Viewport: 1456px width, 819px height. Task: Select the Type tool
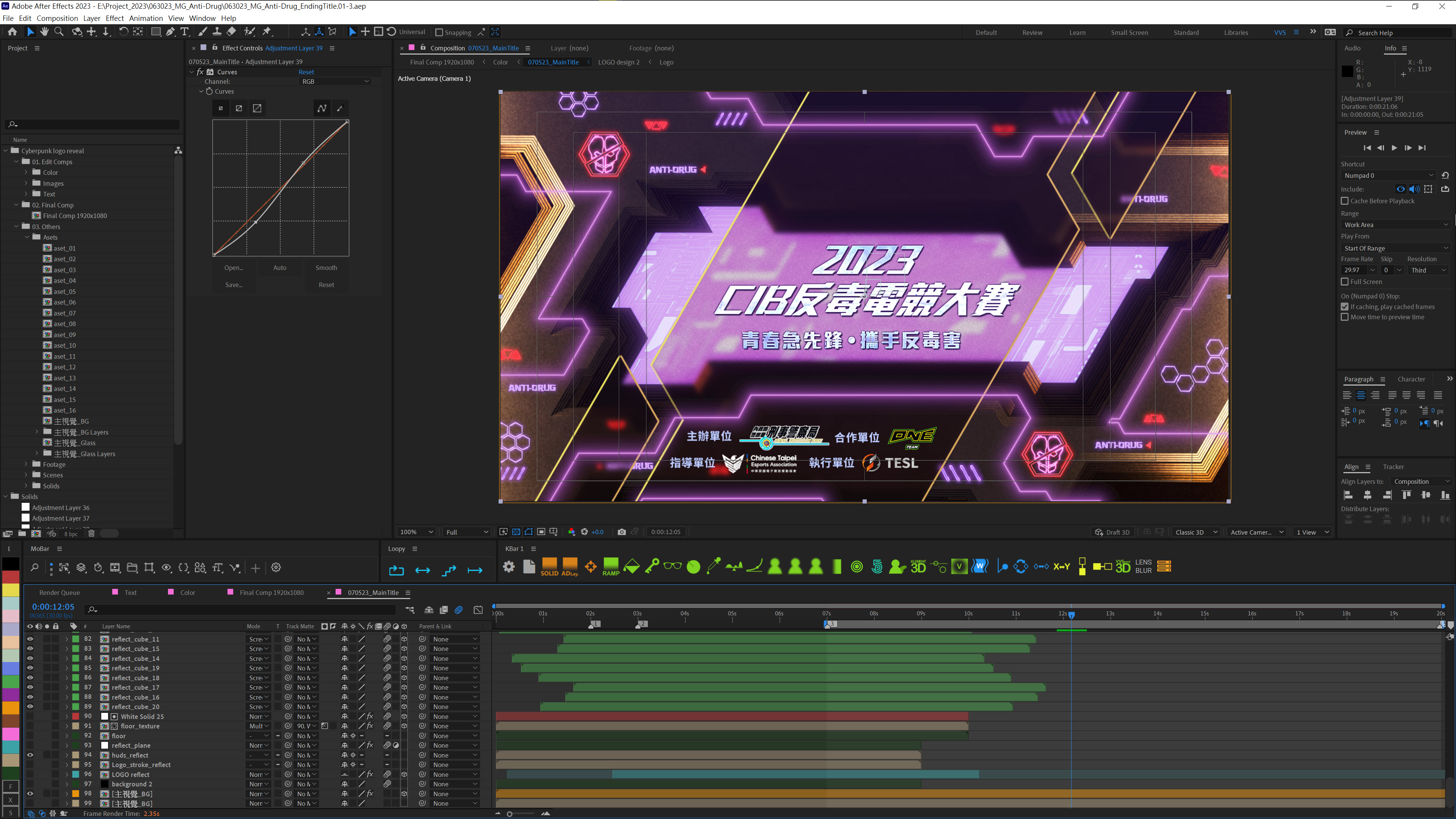click(x=184, y=32)
